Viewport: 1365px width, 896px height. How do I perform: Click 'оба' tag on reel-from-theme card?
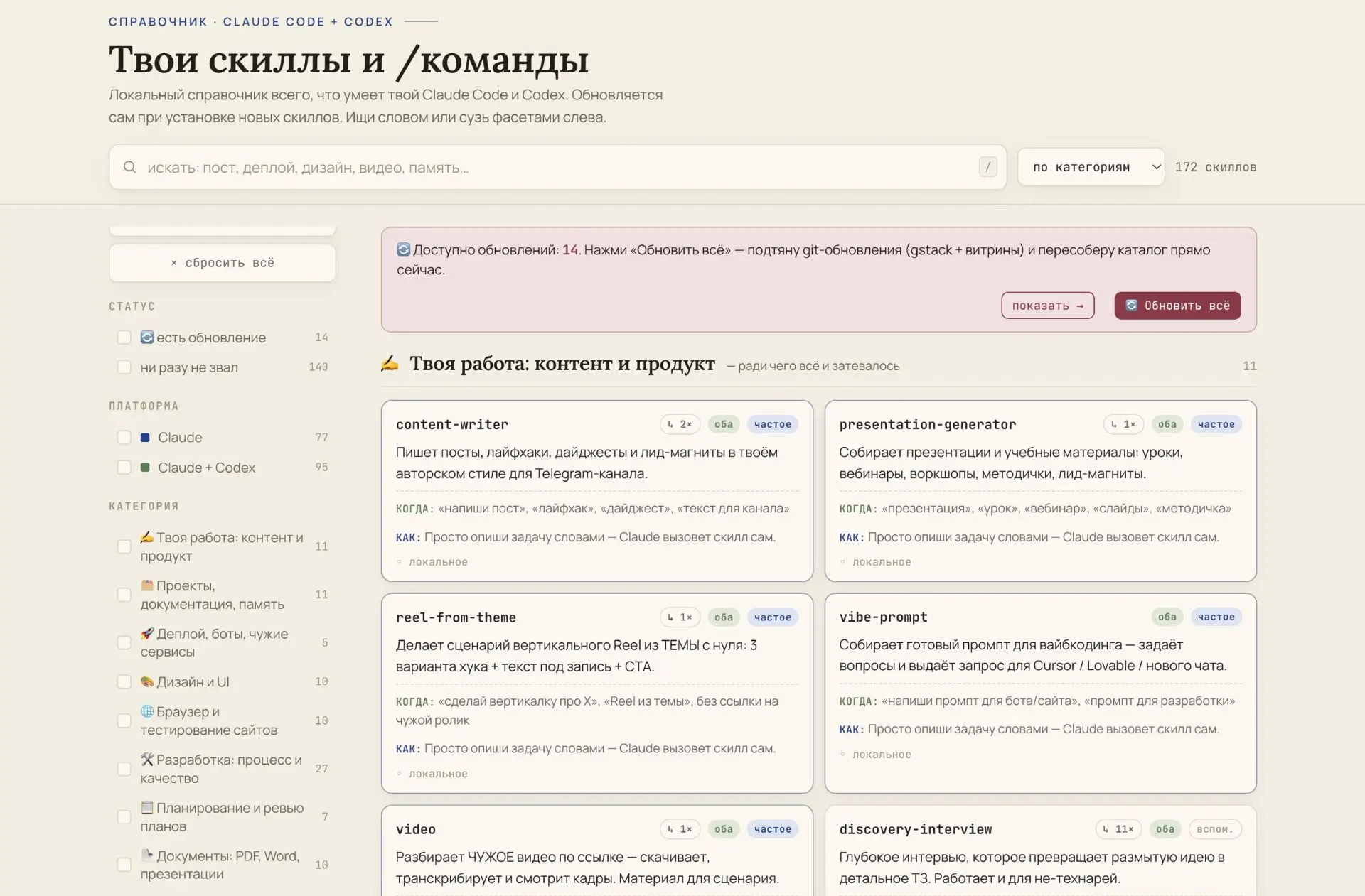click(x=723, y=617)
